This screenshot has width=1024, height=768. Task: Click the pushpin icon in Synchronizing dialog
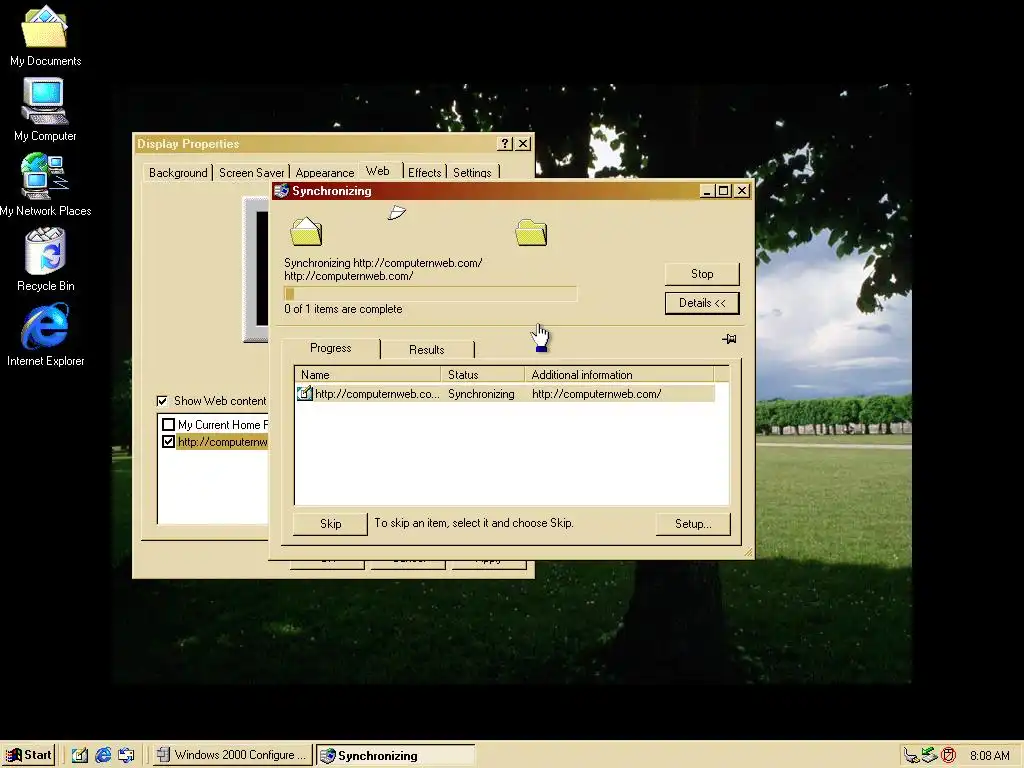pos(729,338)
